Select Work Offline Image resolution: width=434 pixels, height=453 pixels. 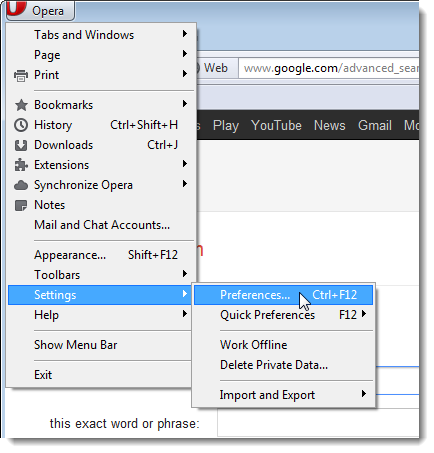pos(283,345)
